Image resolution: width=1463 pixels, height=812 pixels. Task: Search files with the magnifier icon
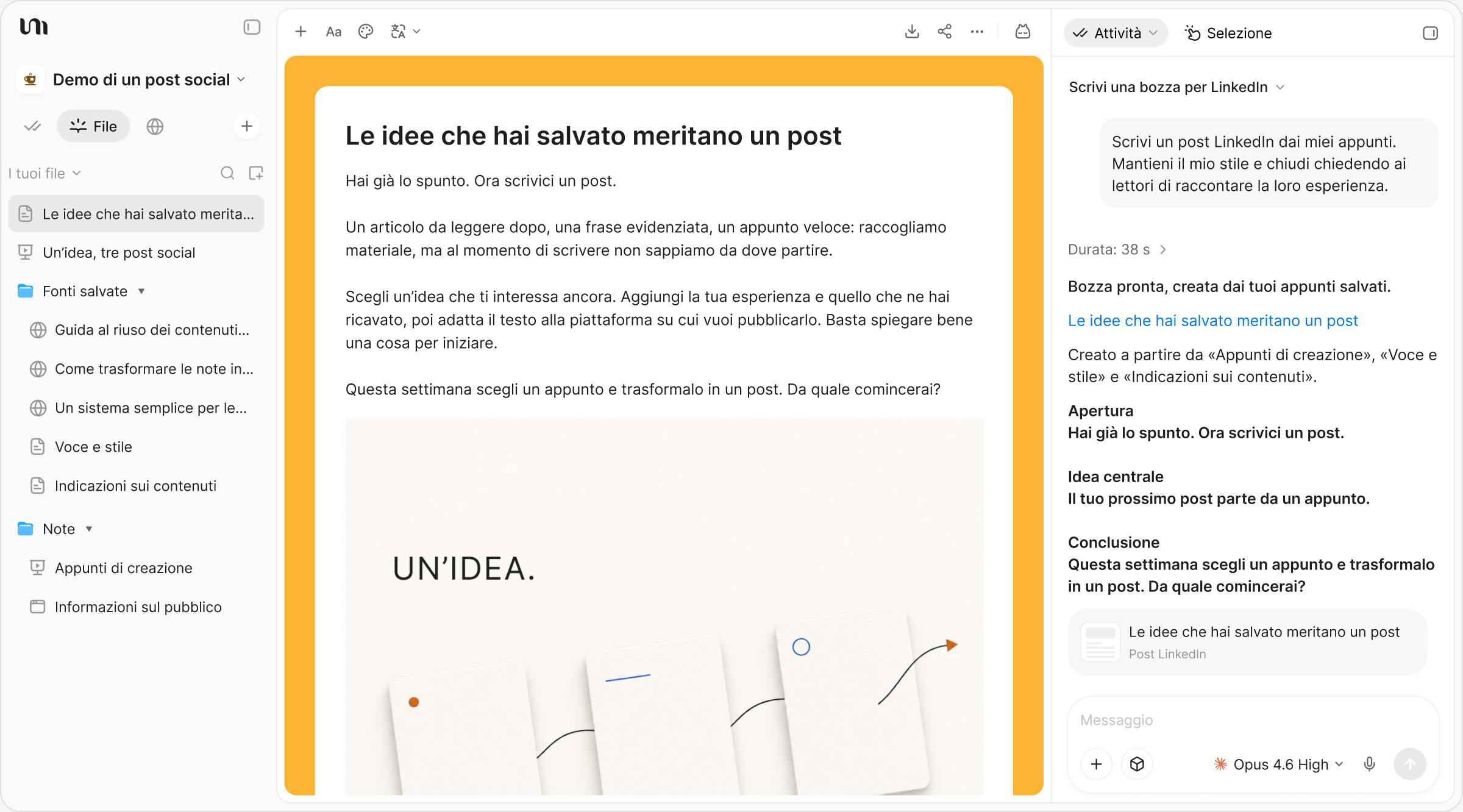coord(227,173)
